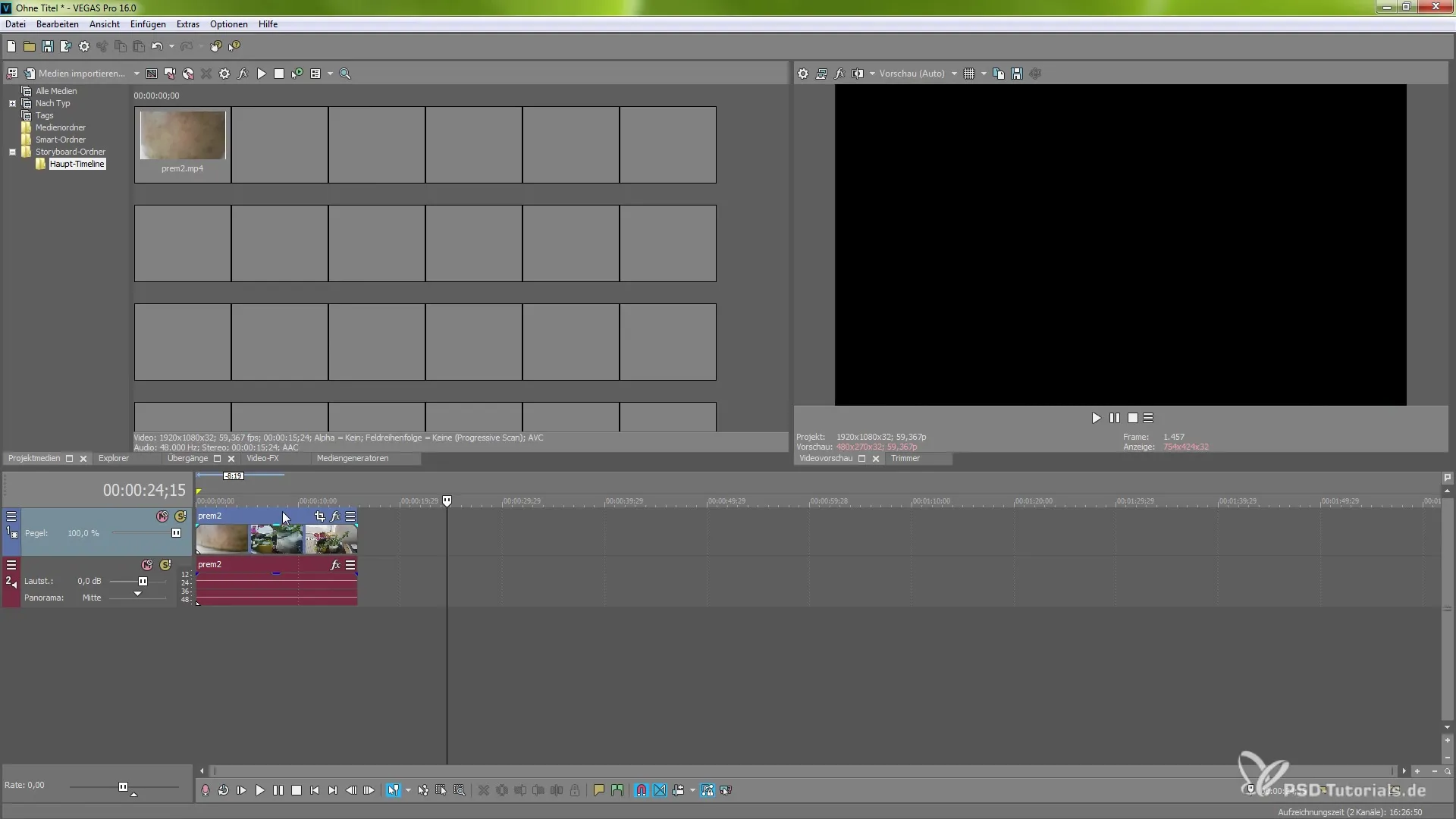Select the Haupt-Timeline storyboard folder
Image resolution: width=1456 pixels, height=819 pixels.
pos(77,164)
